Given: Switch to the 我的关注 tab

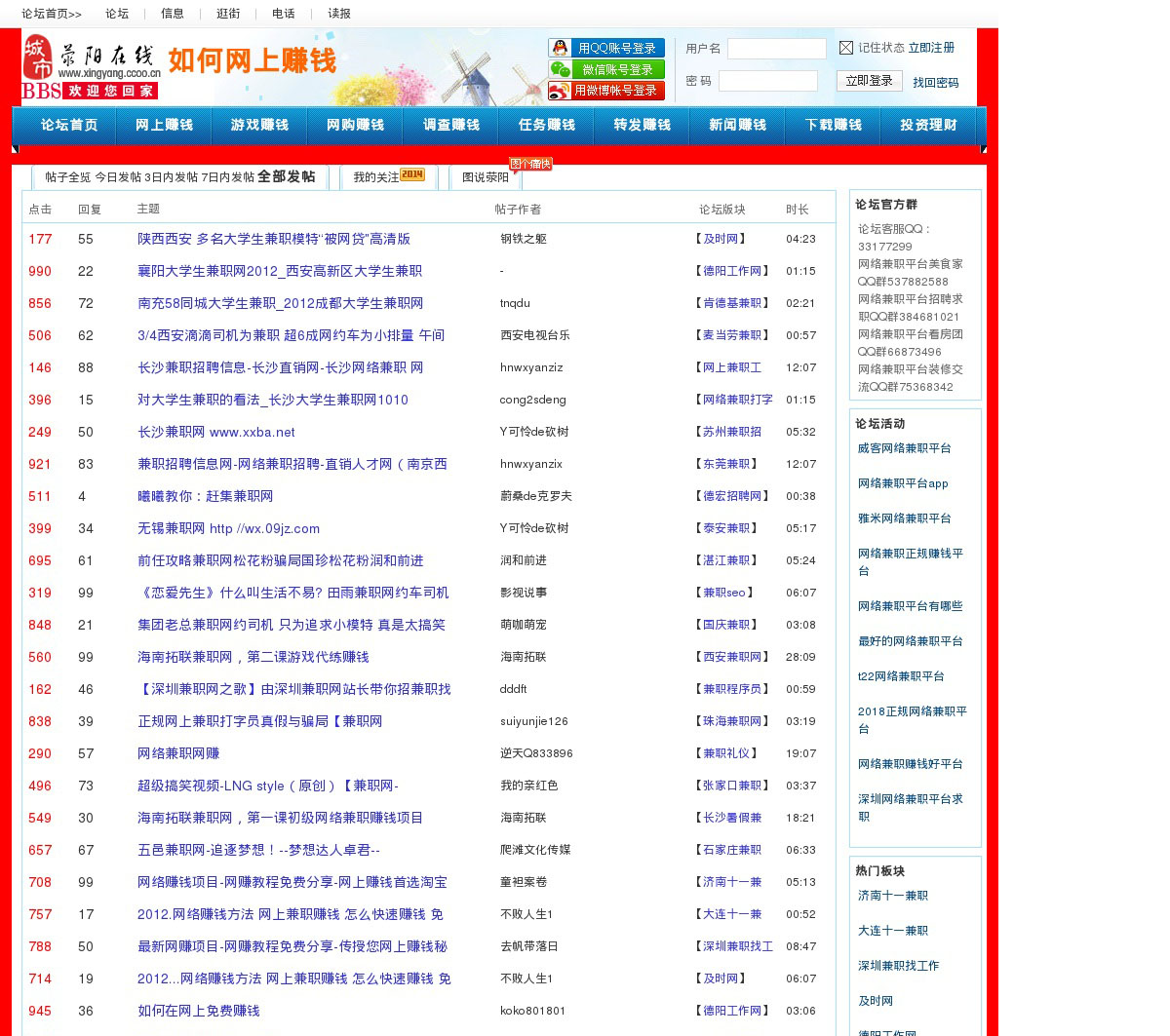Looking at the screenshot, I should [375, 177].
